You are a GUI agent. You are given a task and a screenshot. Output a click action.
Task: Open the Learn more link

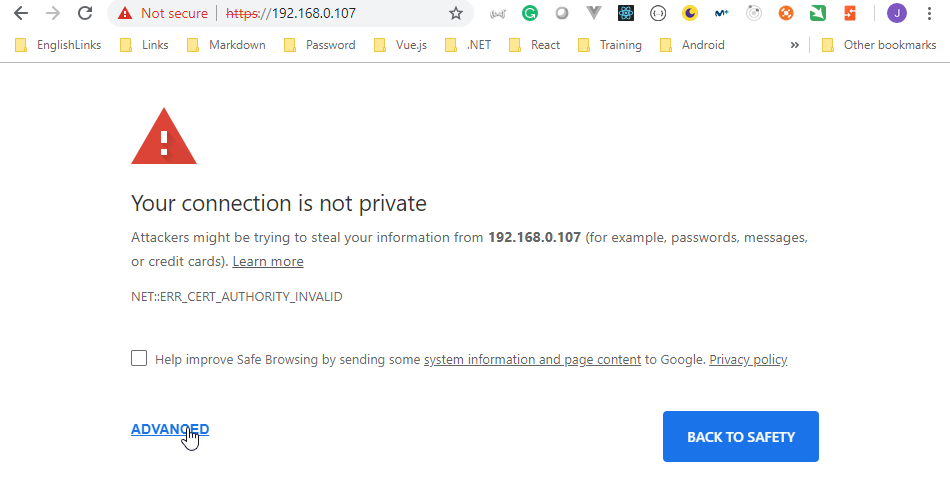tap(268, 262)
